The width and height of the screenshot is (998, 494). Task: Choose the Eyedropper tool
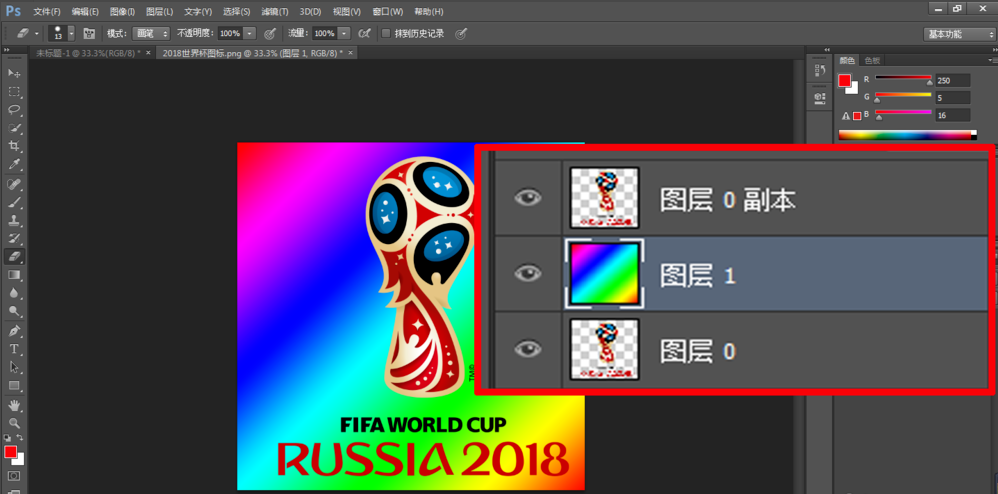tap(14, 165)
